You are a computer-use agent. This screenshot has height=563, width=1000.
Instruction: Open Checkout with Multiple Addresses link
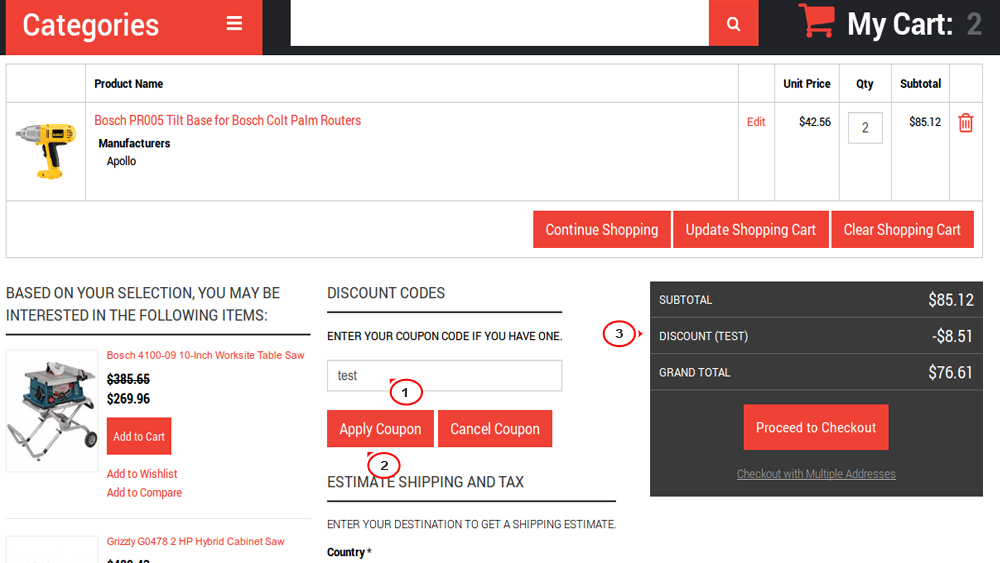[816, 474]
